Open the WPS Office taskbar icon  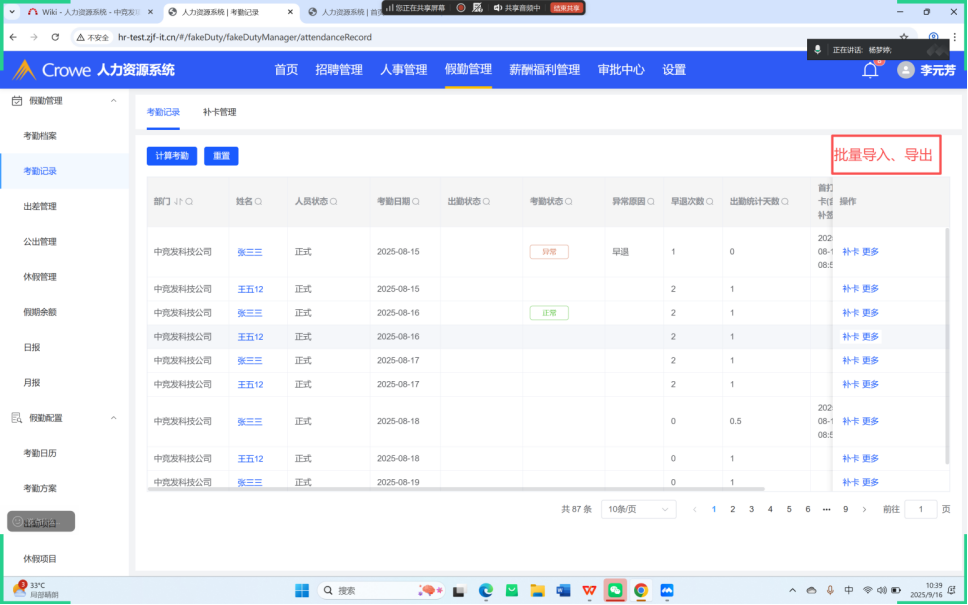coord(589,590)
